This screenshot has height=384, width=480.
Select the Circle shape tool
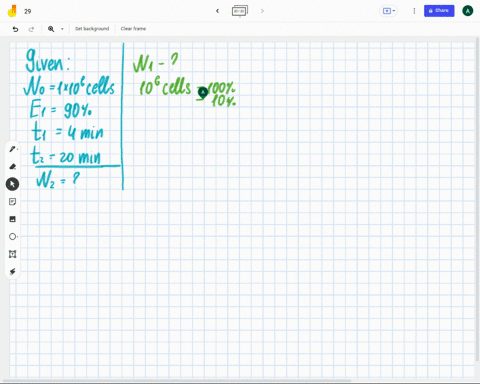(x=13, y=237)
